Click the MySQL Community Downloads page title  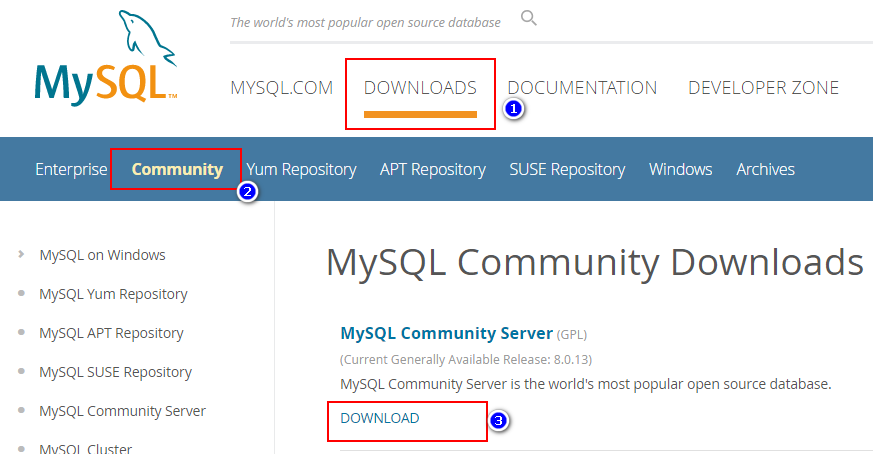point(595,262)
